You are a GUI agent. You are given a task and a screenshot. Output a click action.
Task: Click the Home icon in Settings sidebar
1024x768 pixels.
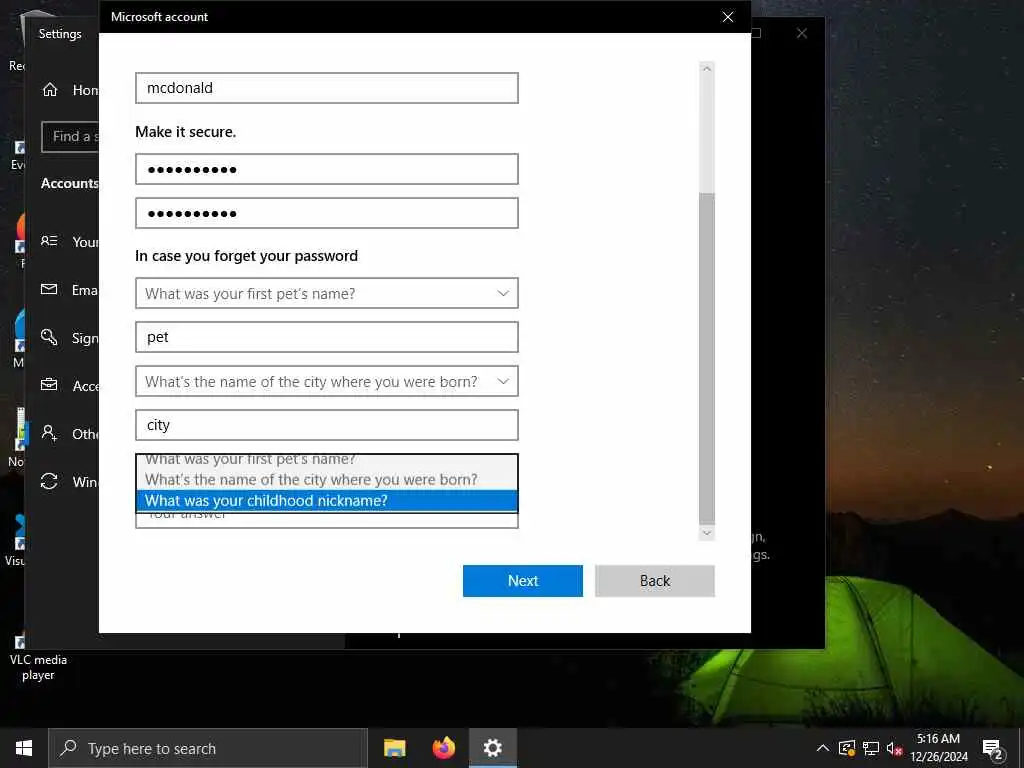(50, 89)
